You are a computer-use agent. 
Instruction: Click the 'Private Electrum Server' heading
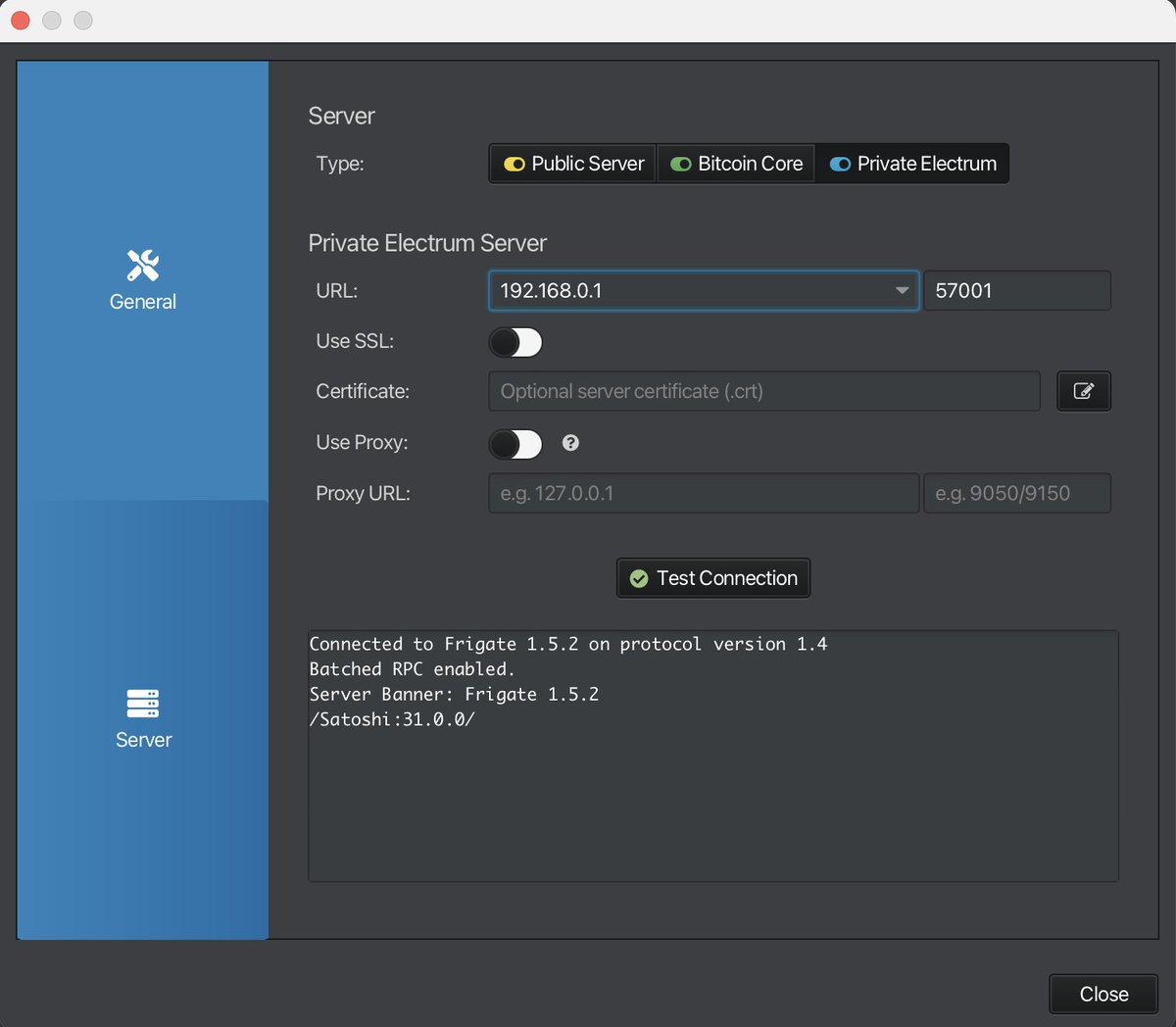point(427,243)
